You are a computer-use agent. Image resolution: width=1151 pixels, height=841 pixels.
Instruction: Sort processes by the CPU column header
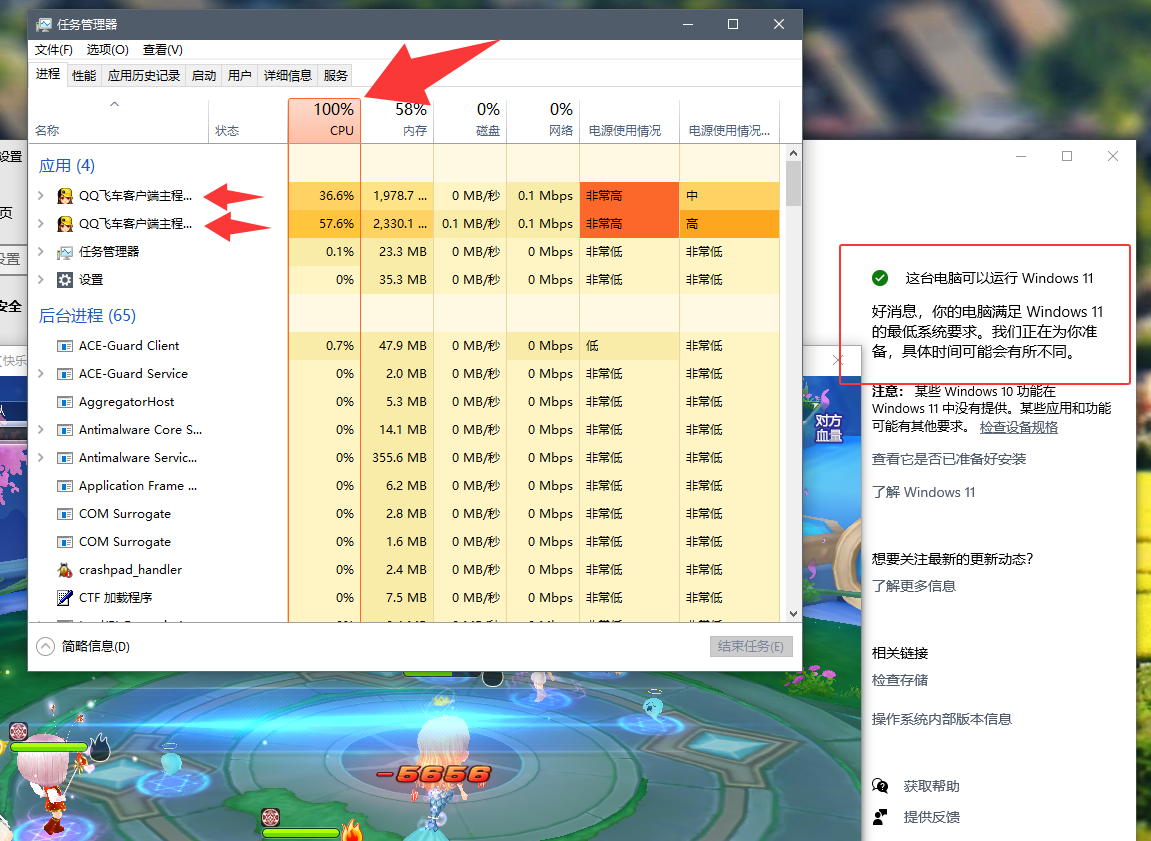(x=324, y=120)
